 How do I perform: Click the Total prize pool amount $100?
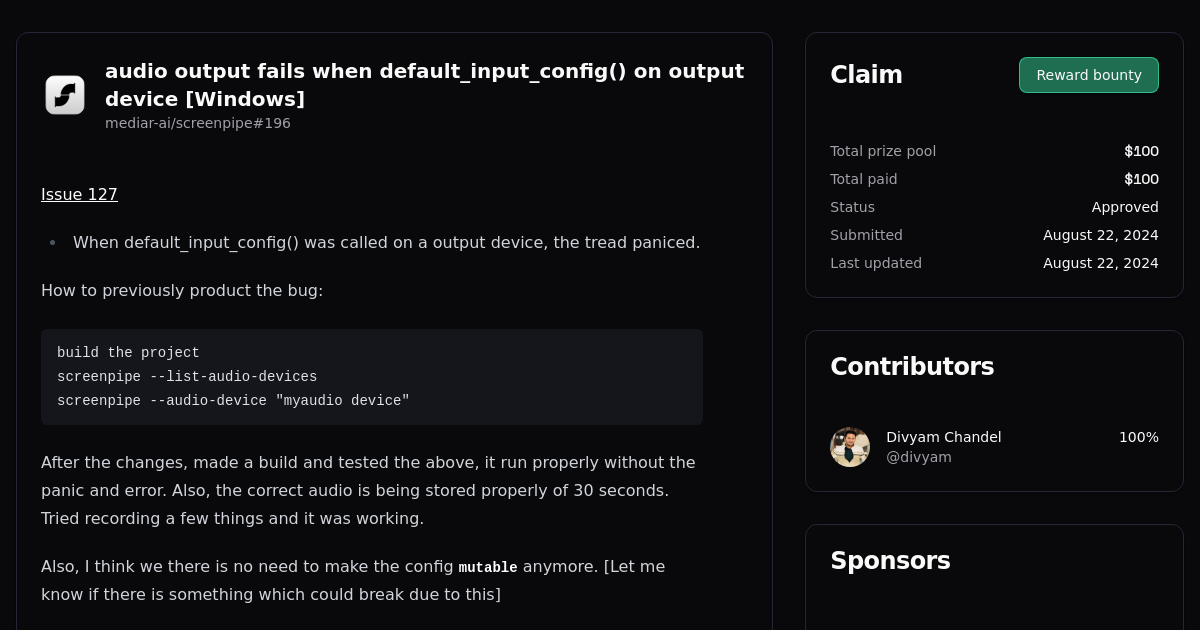[x=1141, y=151]
